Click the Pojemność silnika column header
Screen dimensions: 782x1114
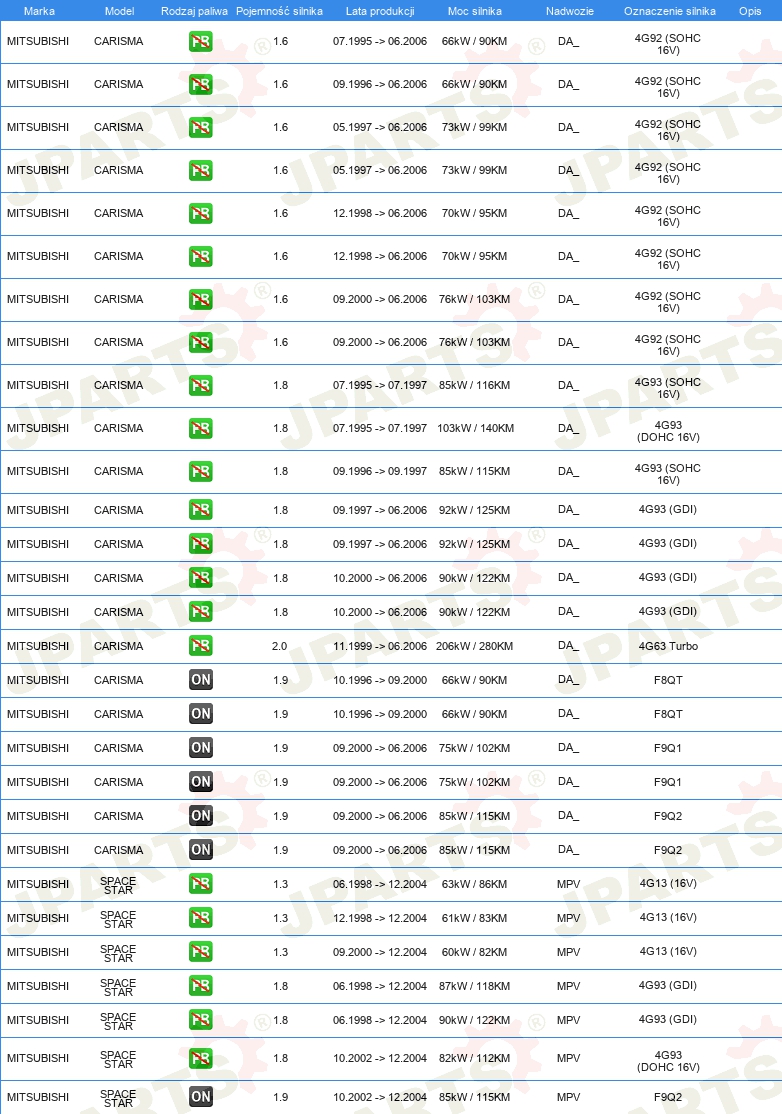[x=279, y=11]
